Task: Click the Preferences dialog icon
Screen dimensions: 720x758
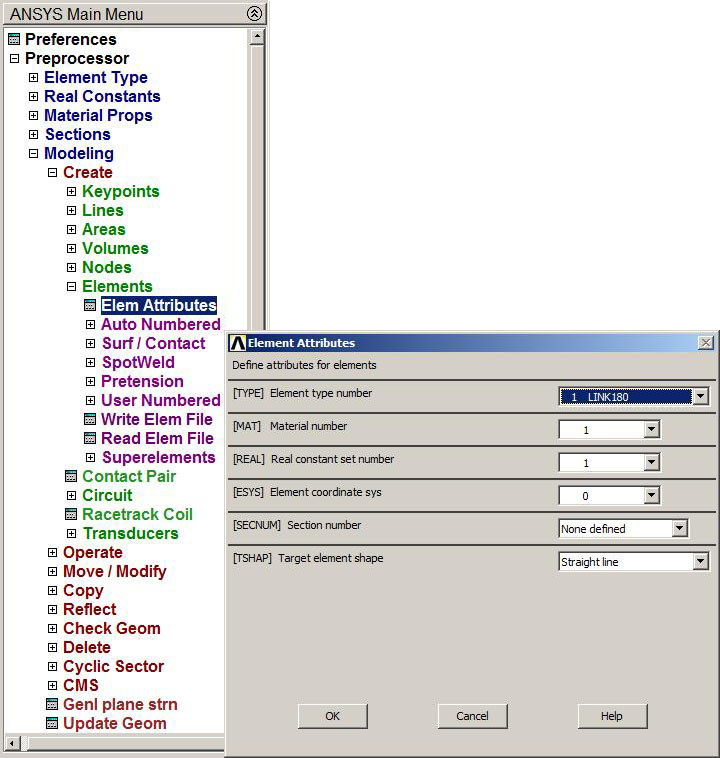Action: click(x=14, y=40)
